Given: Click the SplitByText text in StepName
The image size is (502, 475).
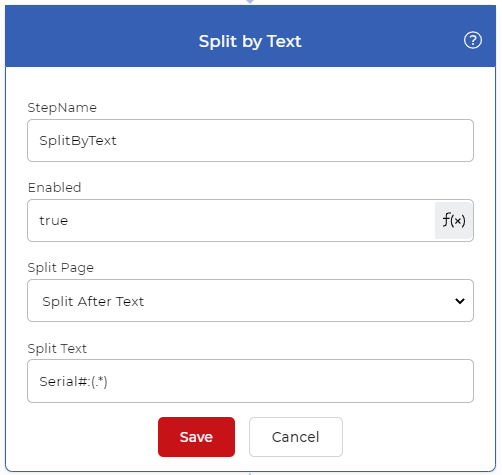Looking at the screenshot, I should 78,141.
